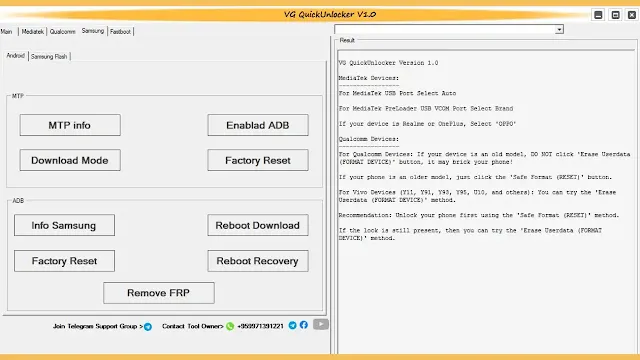Click the Reboot Download button

coord(258,225)
